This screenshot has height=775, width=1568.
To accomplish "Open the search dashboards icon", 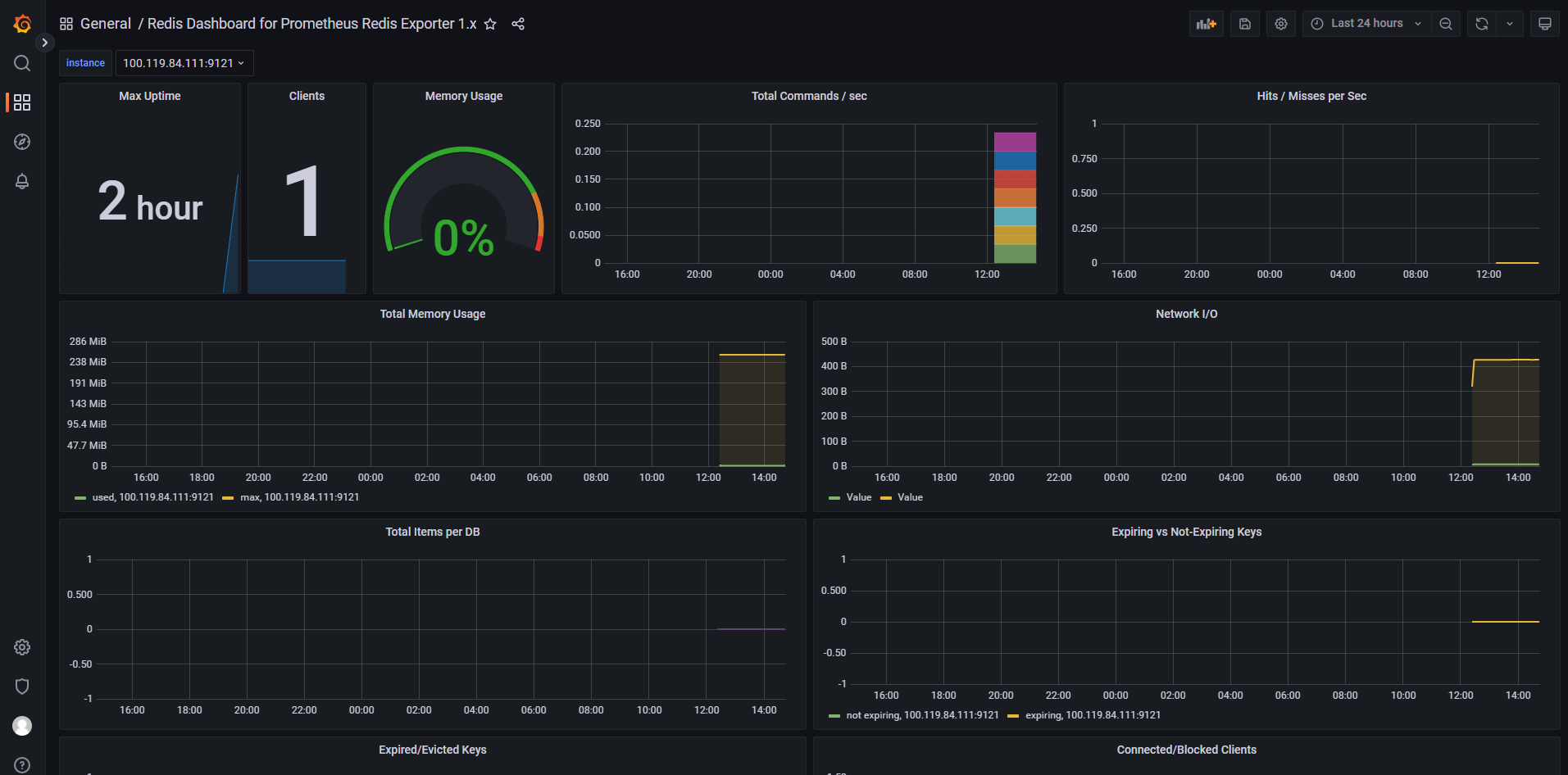I will [22, 63].
